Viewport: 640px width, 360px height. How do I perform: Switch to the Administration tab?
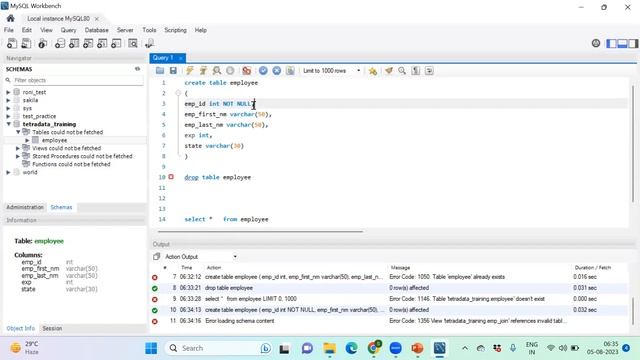pyautogui.click(x=25, y=207)
